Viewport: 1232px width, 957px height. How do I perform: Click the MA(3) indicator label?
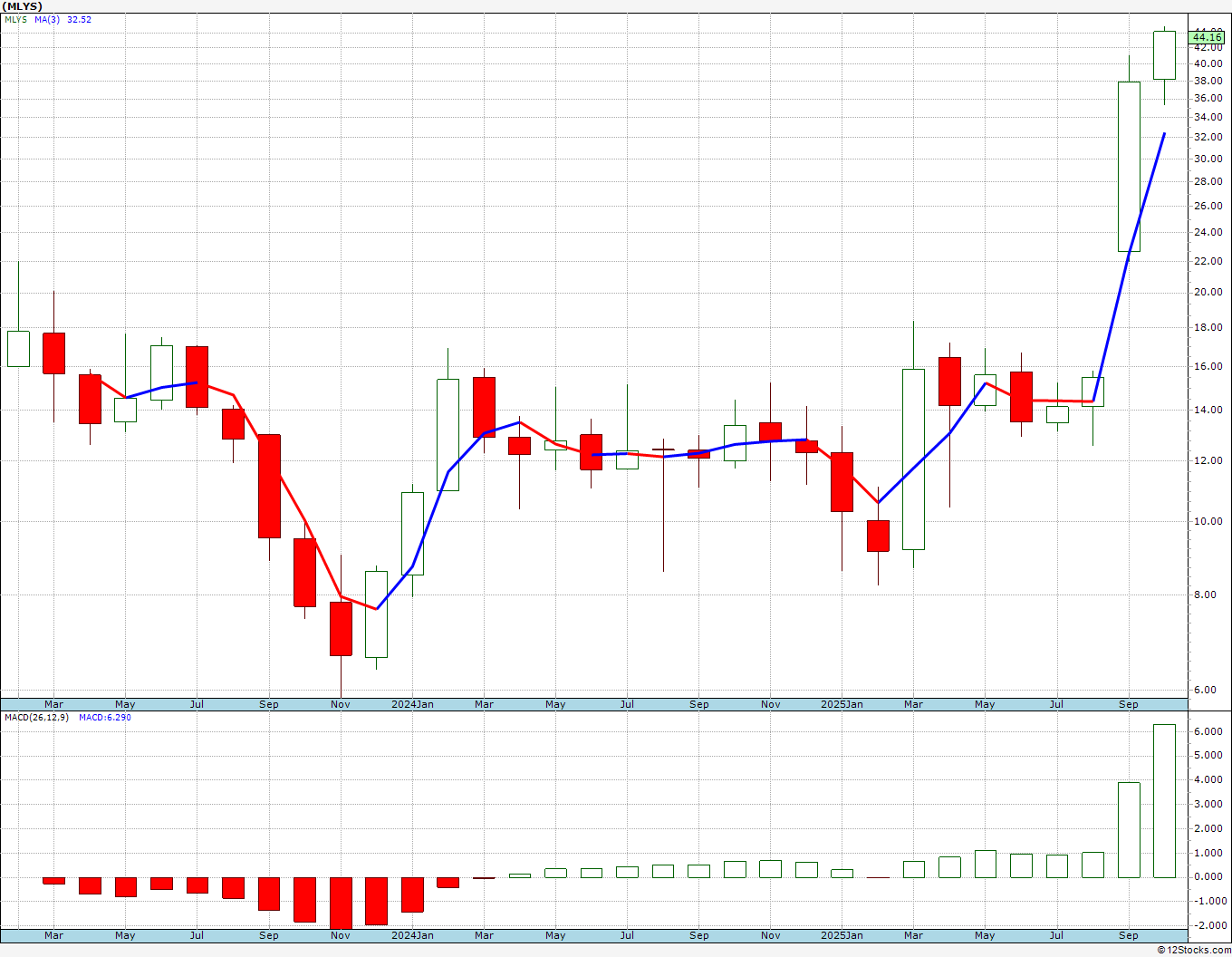47,19
